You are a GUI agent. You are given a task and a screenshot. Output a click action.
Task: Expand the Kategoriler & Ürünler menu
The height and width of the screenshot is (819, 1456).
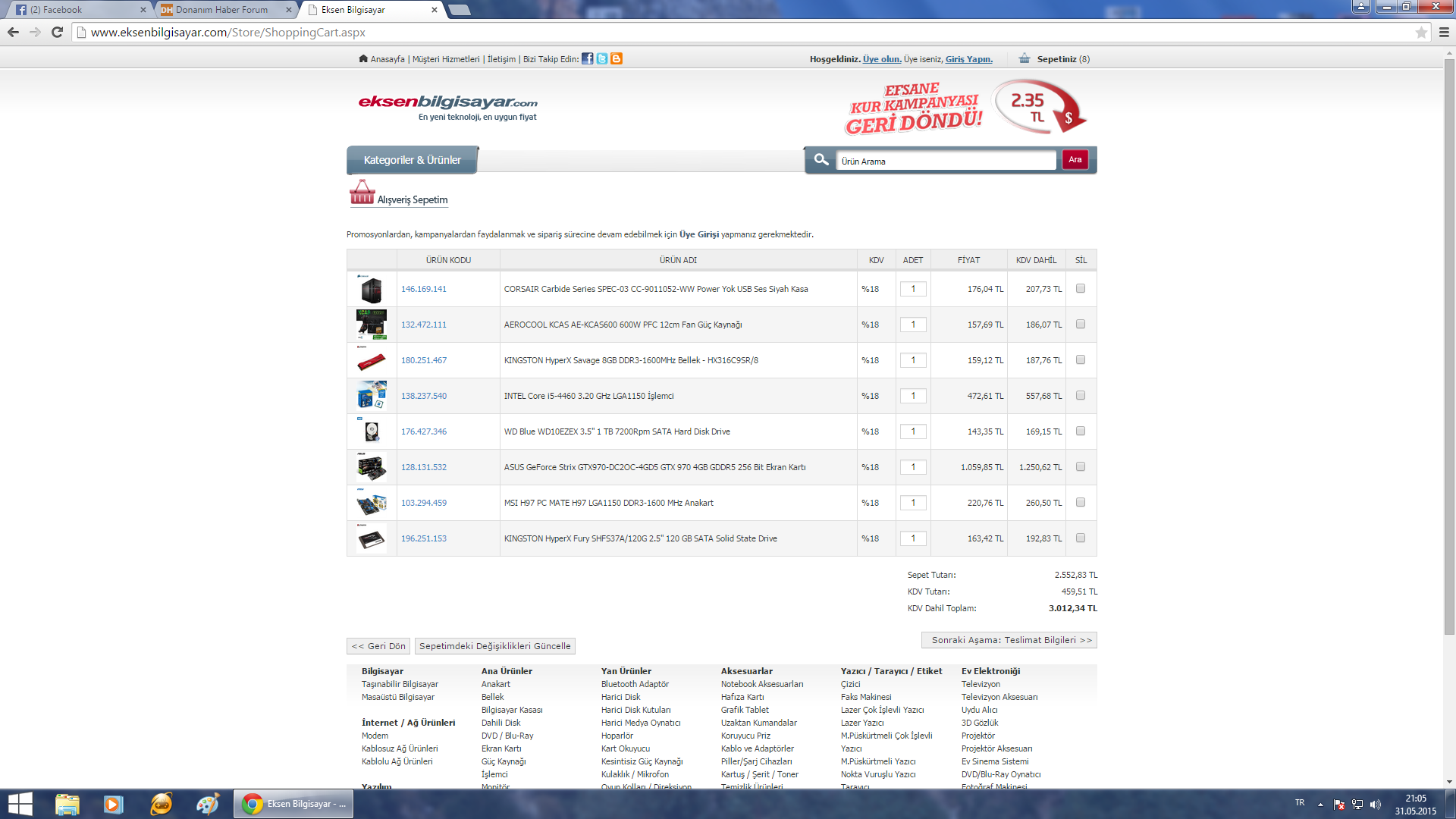[x=413, y=160]
